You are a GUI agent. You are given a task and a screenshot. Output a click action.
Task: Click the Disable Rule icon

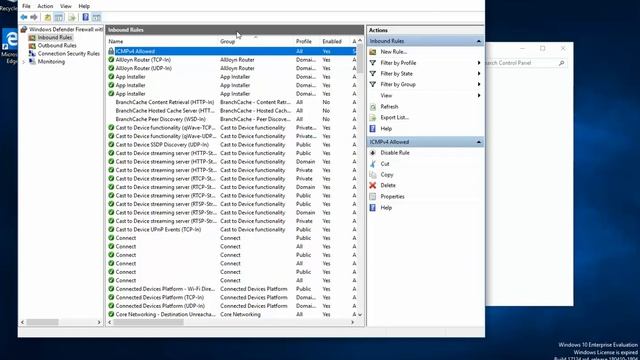tap(373, 153)
